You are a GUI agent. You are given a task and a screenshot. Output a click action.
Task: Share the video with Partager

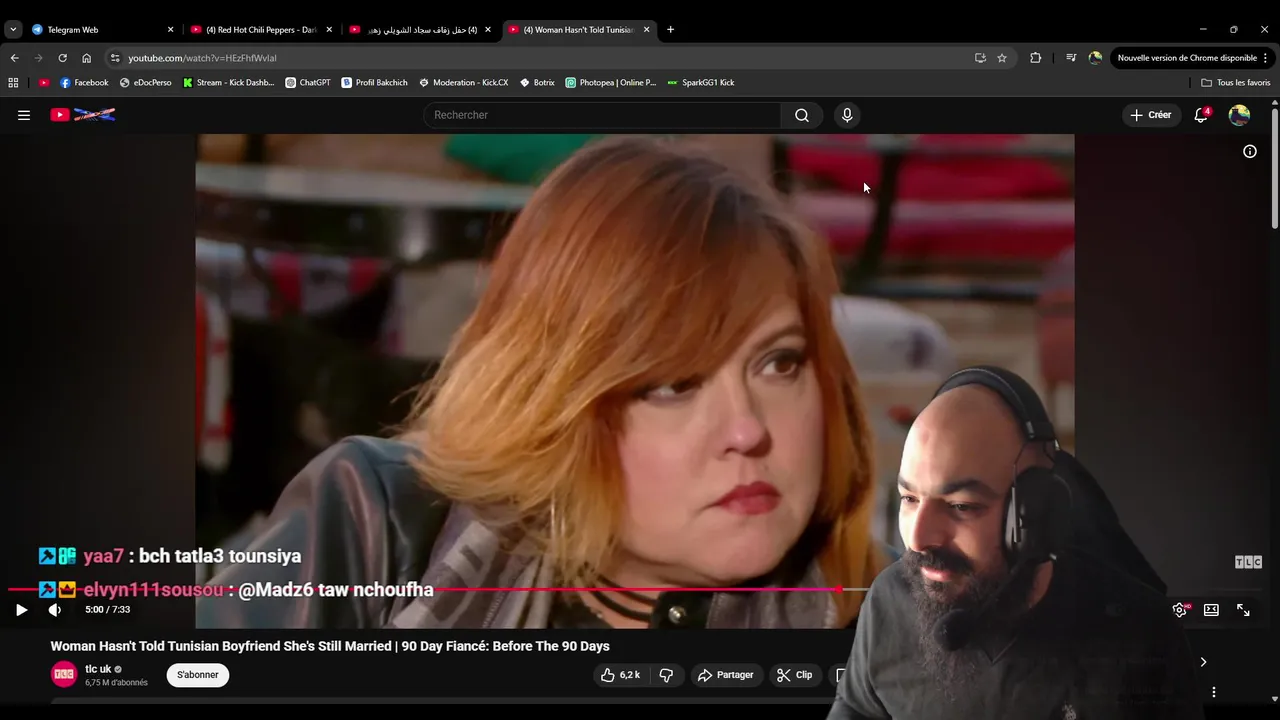(x=725, y=675)
